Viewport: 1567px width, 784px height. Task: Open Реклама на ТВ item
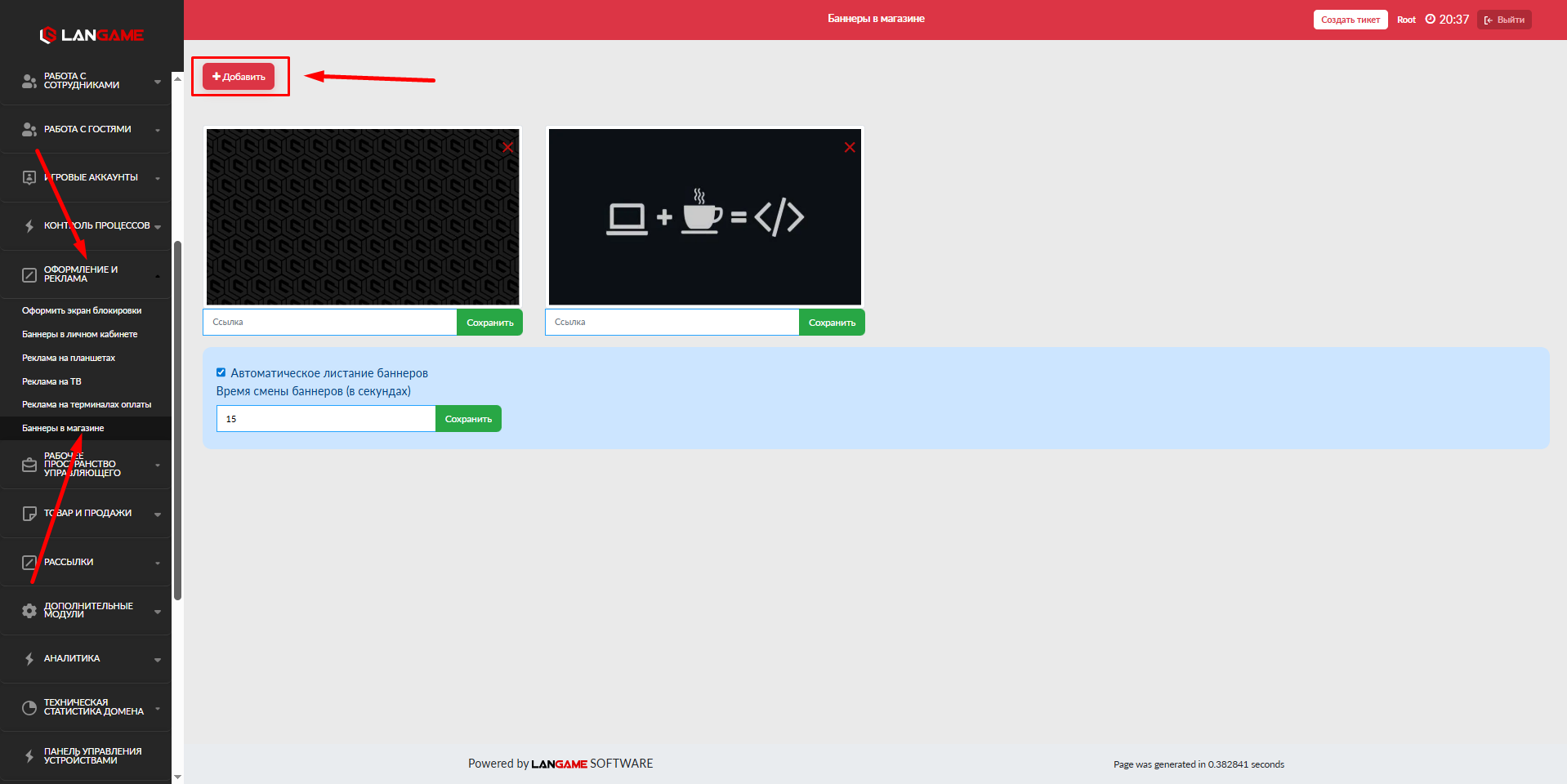(x=51, y=381)
